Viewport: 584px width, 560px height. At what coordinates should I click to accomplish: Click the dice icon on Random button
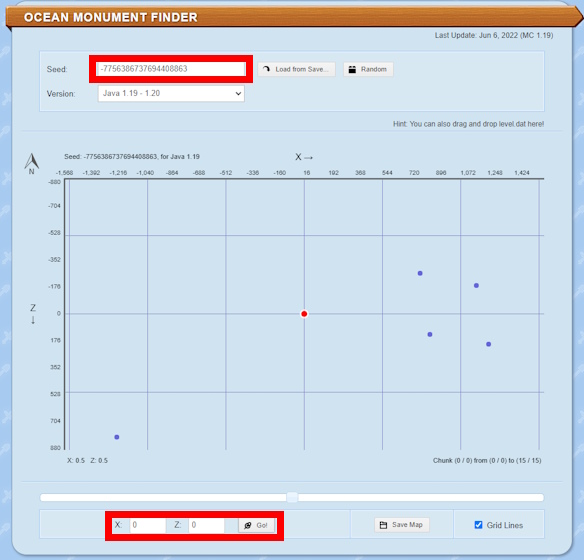pyautogui.click(x=352, y=69)
